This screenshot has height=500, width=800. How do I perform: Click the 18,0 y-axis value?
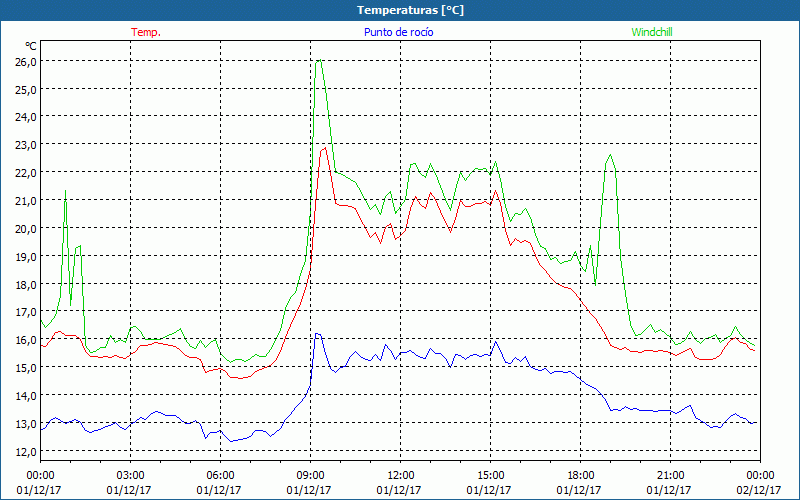click(26, 284)
